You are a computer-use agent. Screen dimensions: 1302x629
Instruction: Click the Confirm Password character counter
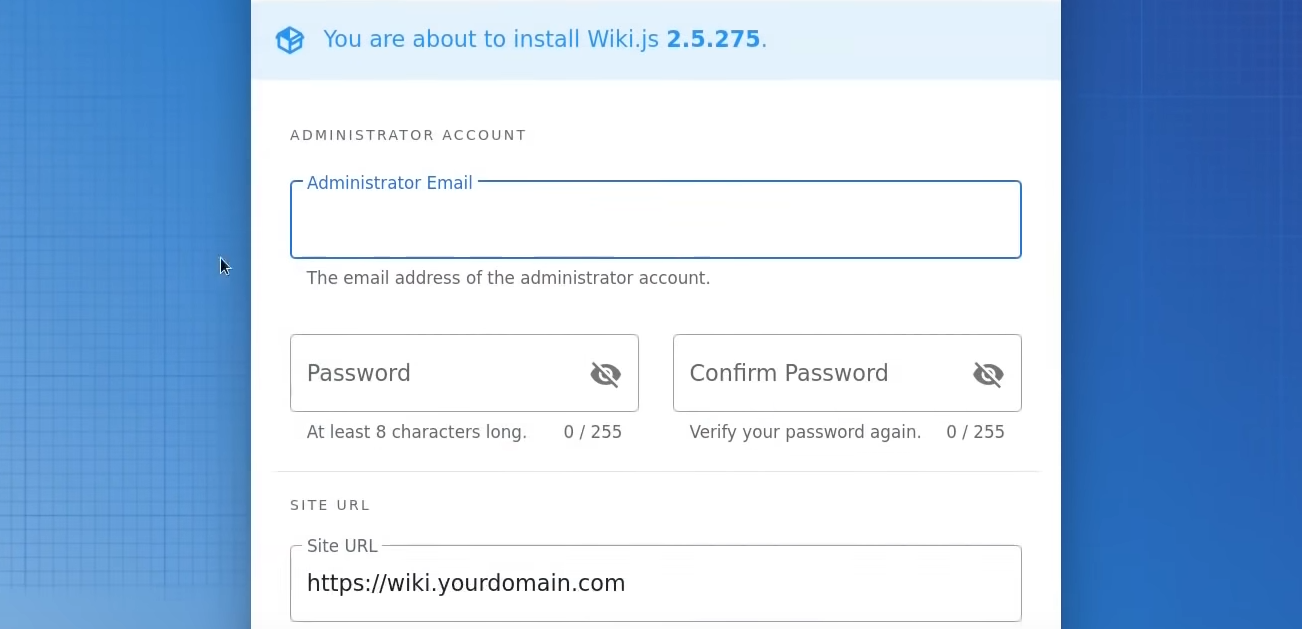[975, 432]
